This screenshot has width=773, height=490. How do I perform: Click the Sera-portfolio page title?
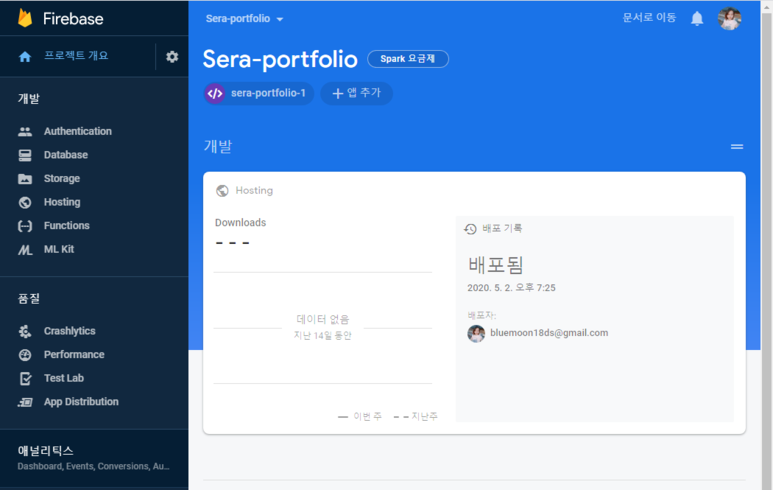(x=280, y=59)
